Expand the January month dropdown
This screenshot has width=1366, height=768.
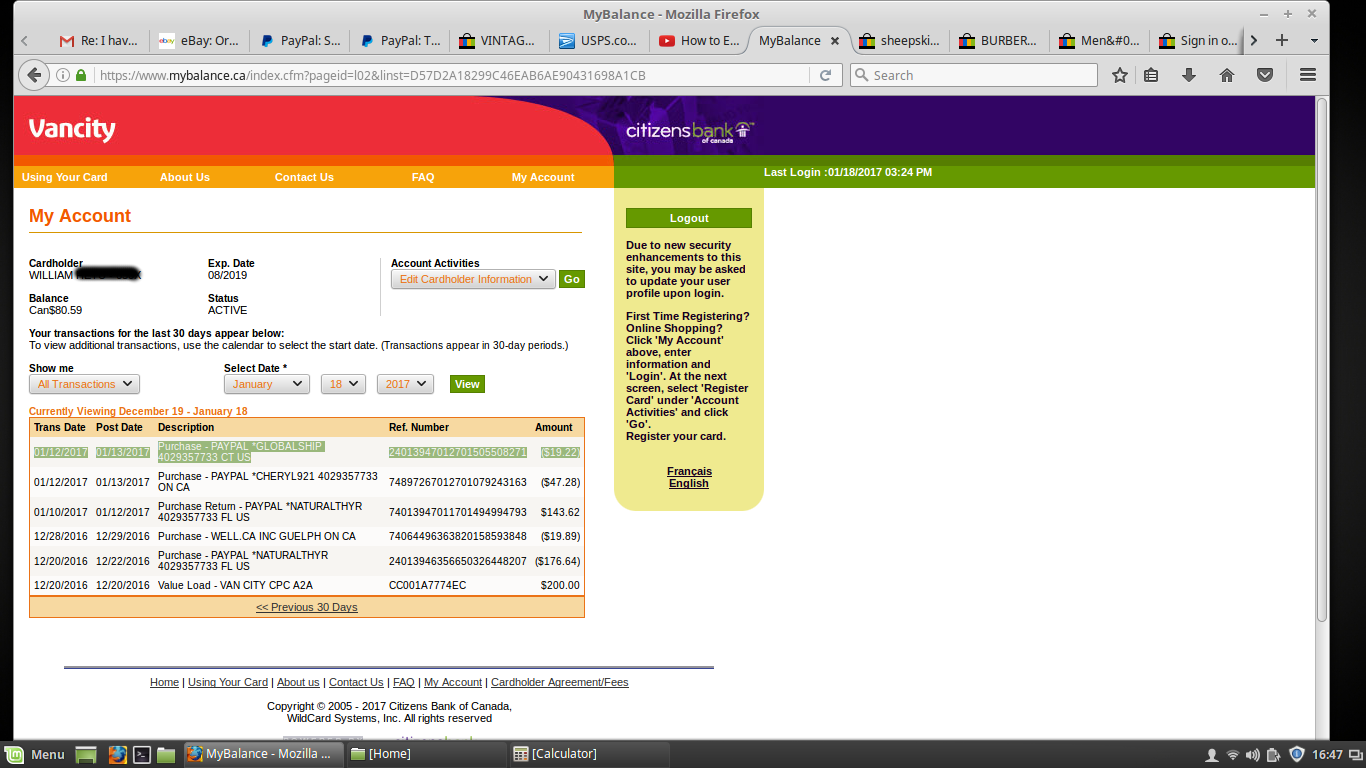tap(267, 384)
